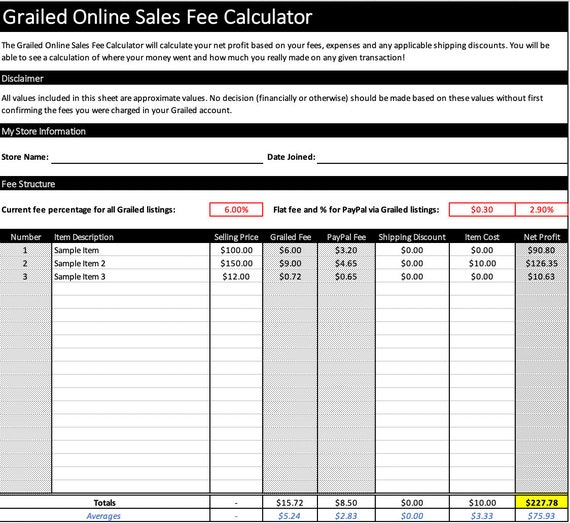Select the 2.90% PayPal percentage cell
Image resolution: width=570 pixels, height=523 pixels.
click(x=541, y=210)
